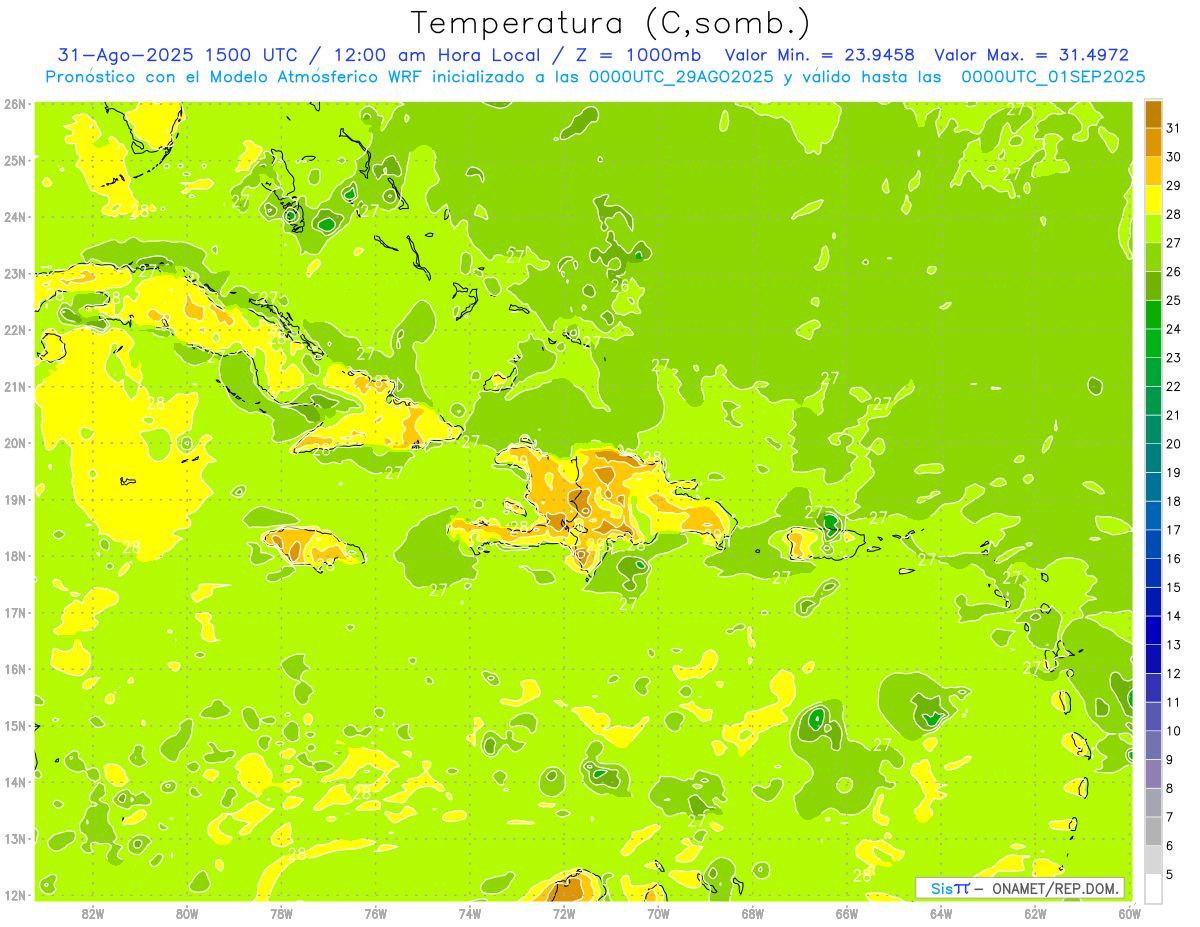Click the 26N latitude label
This screenshot has height=927, width=1200.
15,104
